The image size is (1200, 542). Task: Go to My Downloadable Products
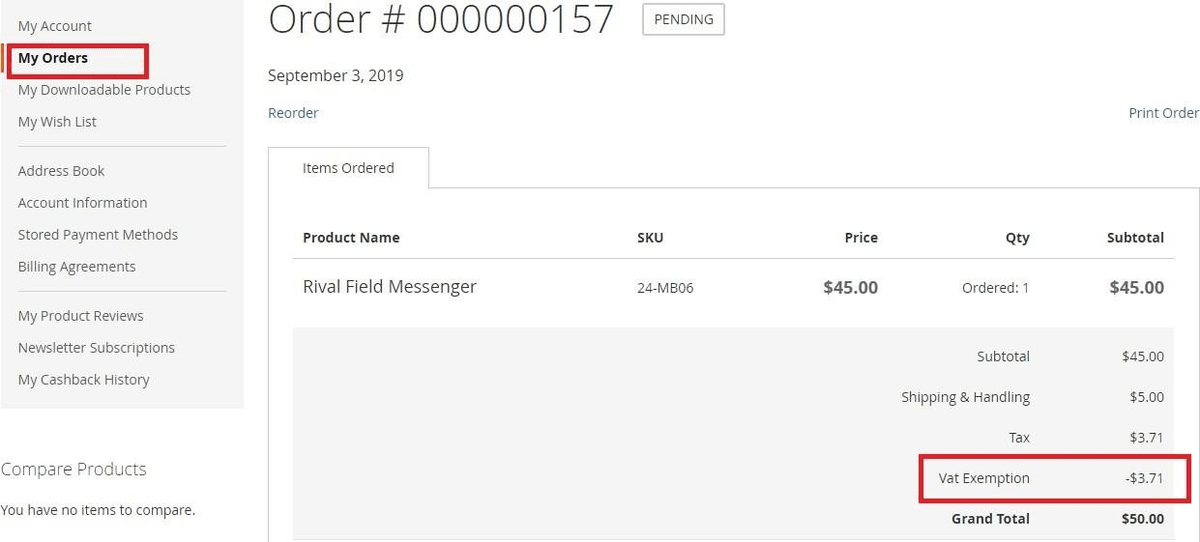coord(104,90)
